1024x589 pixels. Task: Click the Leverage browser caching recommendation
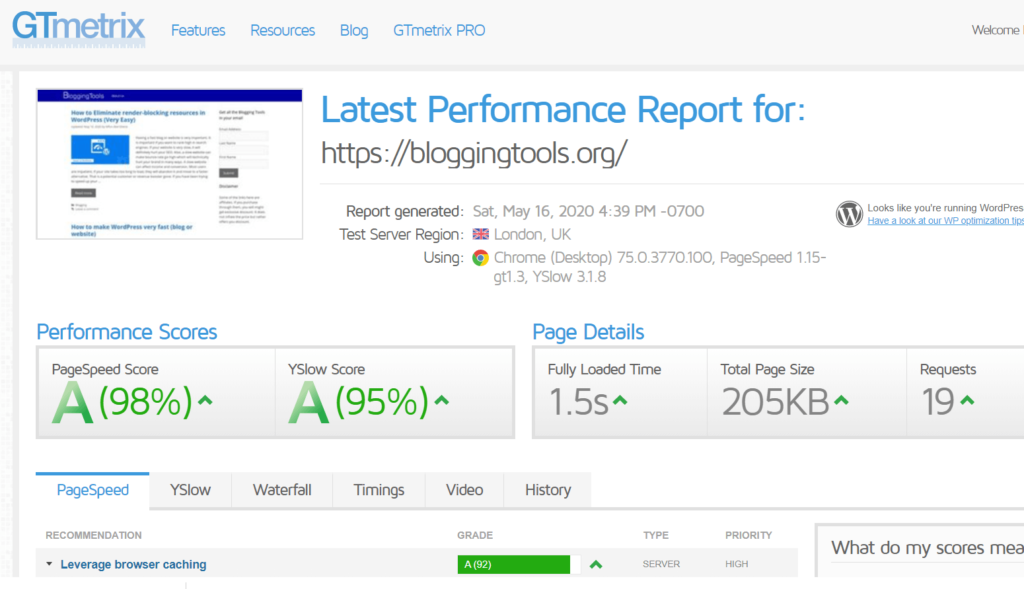coord(133,564)
